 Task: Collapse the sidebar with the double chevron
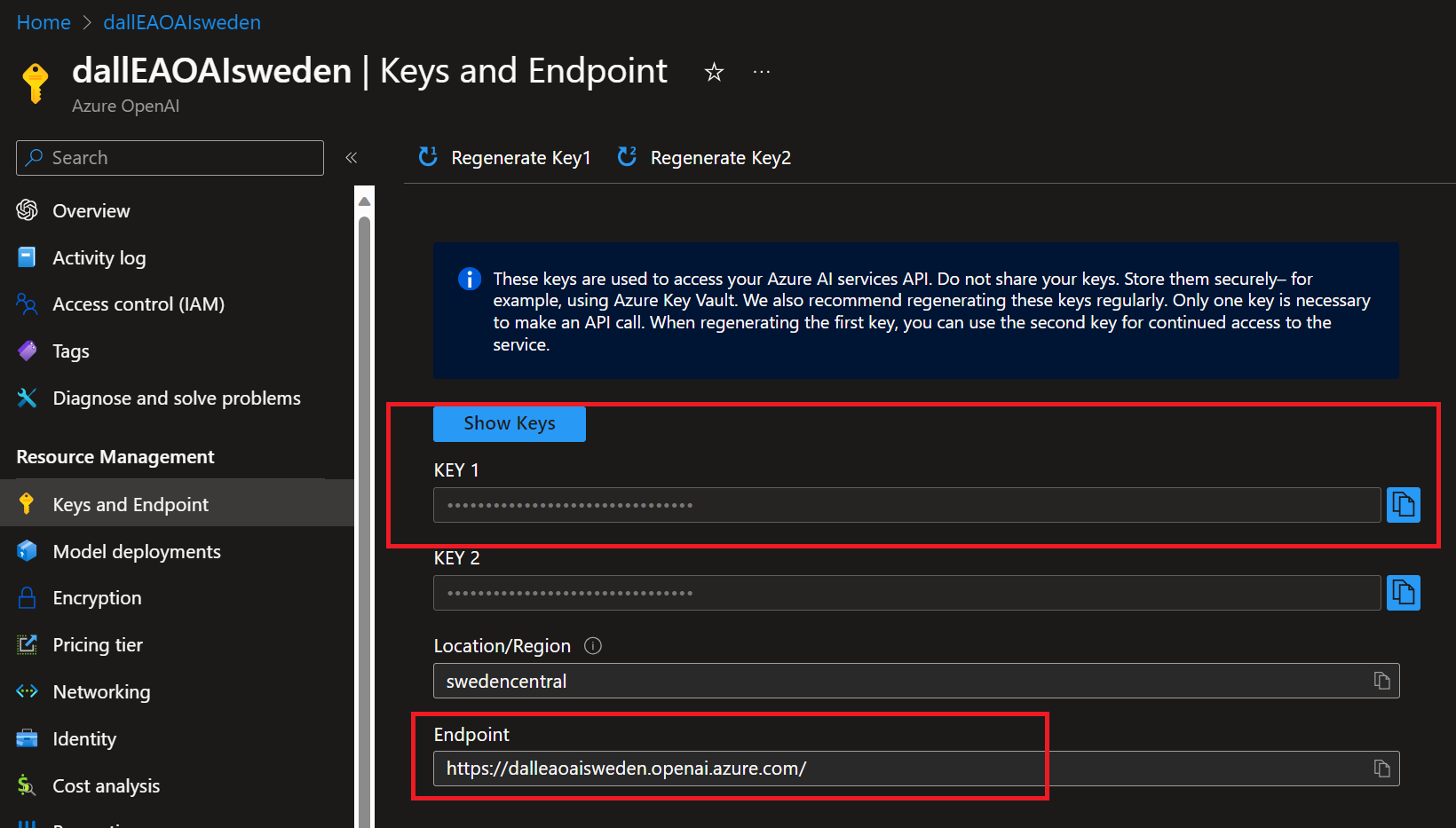[352, 158]
